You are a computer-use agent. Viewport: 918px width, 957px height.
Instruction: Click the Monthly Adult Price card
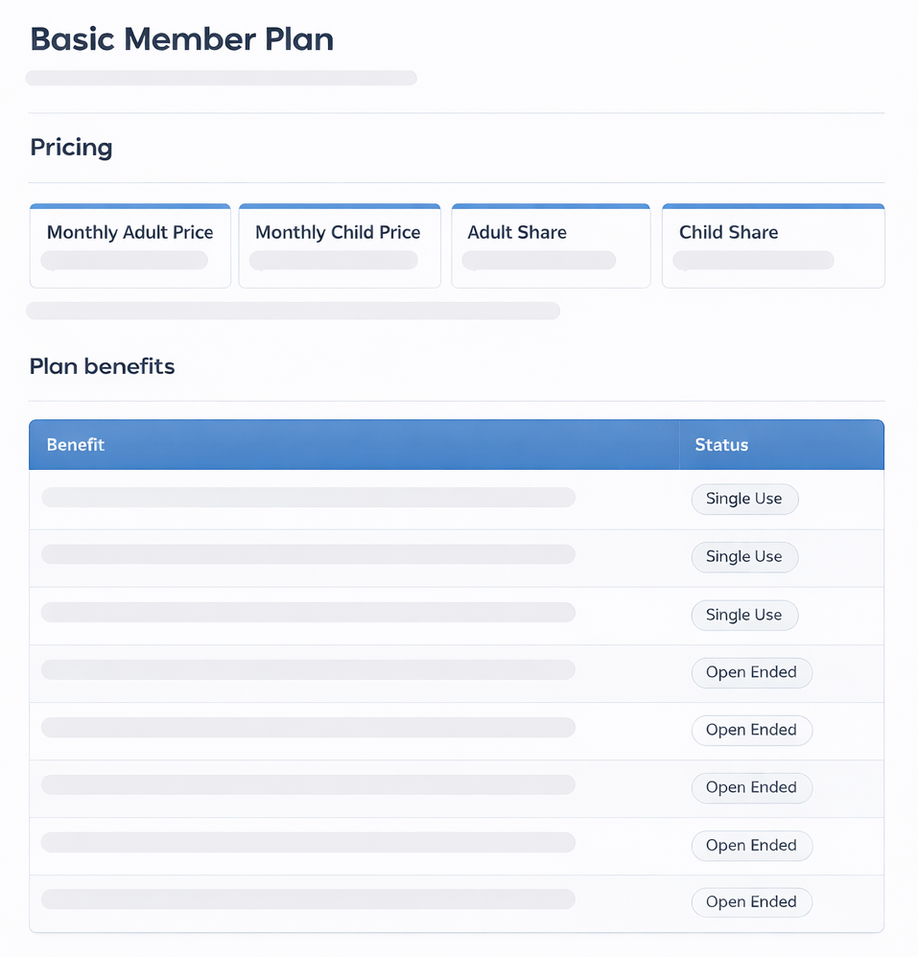tap(130, 246)
